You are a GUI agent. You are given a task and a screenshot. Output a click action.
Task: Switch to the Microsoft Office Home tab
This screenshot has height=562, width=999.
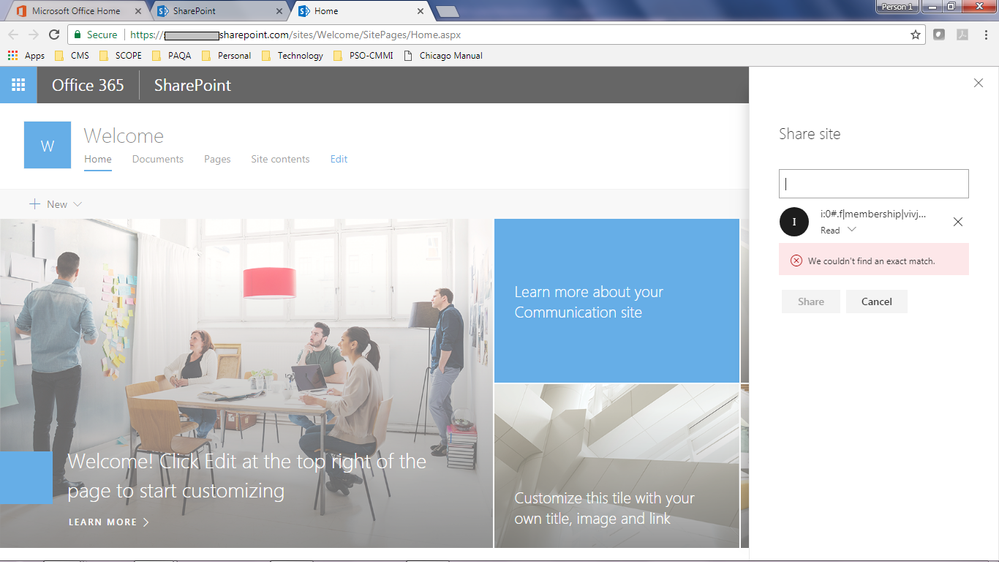click(75, 11)
